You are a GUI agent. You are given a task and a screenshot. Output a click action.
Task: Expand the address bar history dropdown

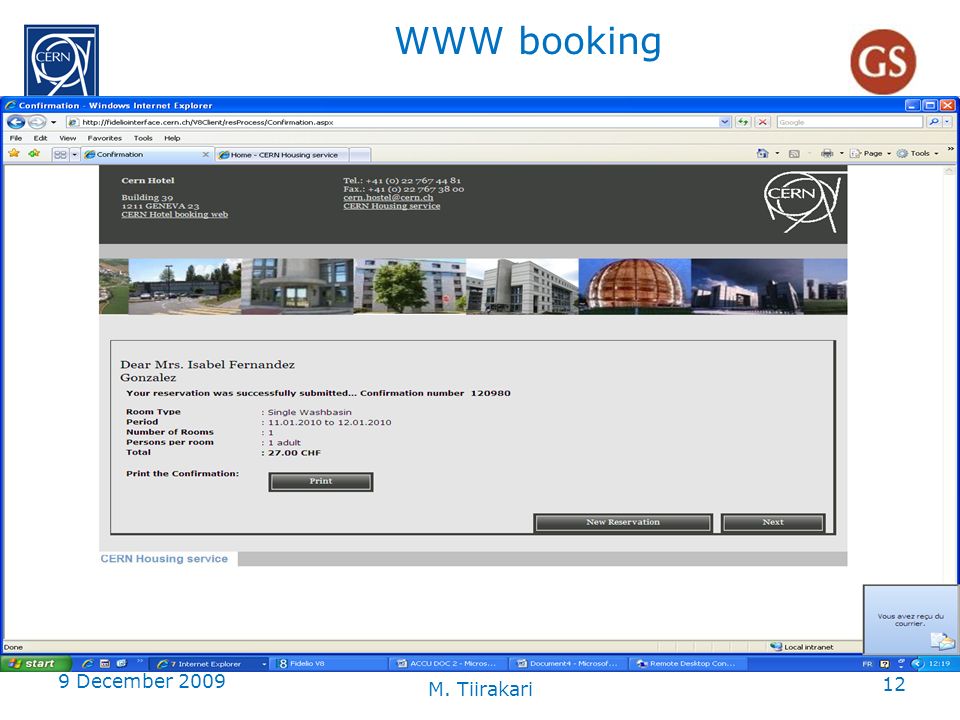pyautogui.click(x=725, y=122)
